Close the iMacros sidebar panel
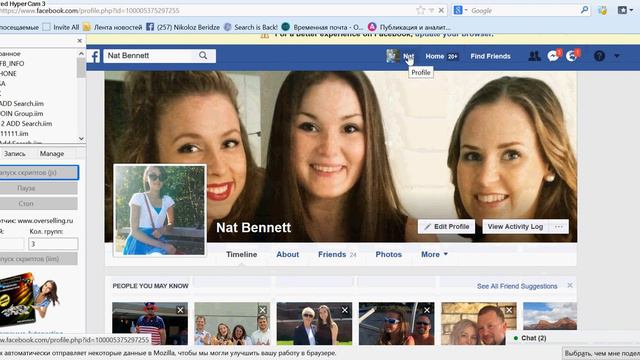The width and height of the screenshot is (640, 360). click(80, 41)
